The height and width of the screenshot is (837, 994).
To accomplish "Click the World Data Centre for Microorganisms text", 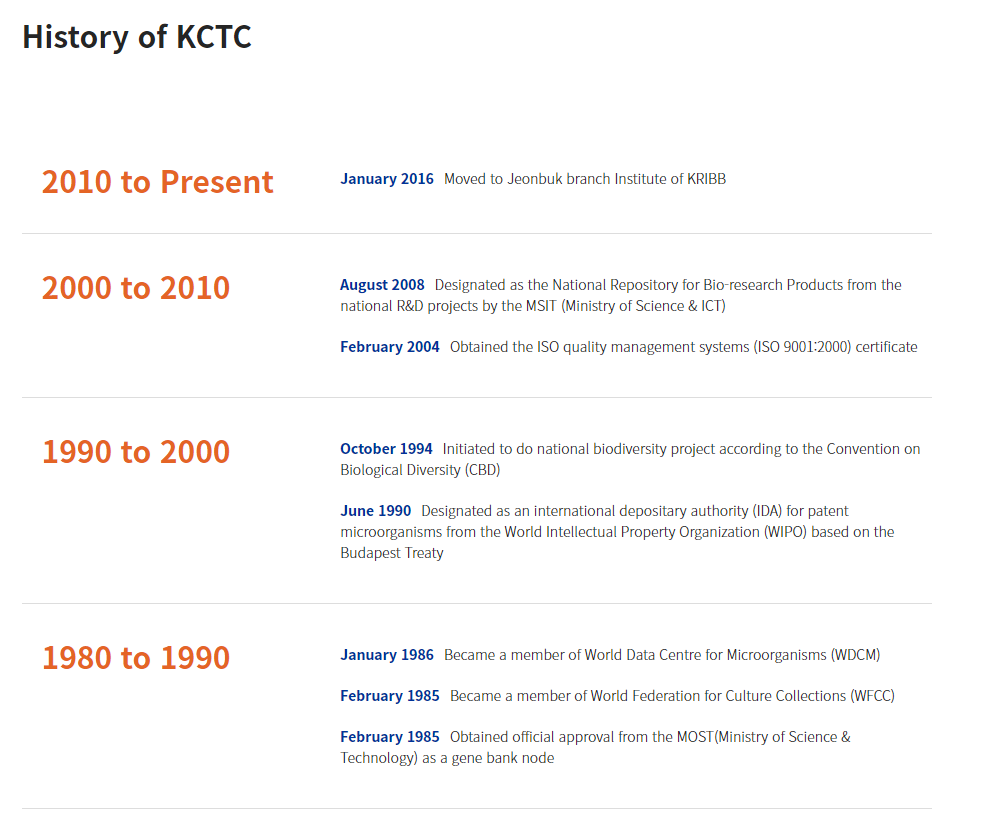I will click(x=662, y=655).
